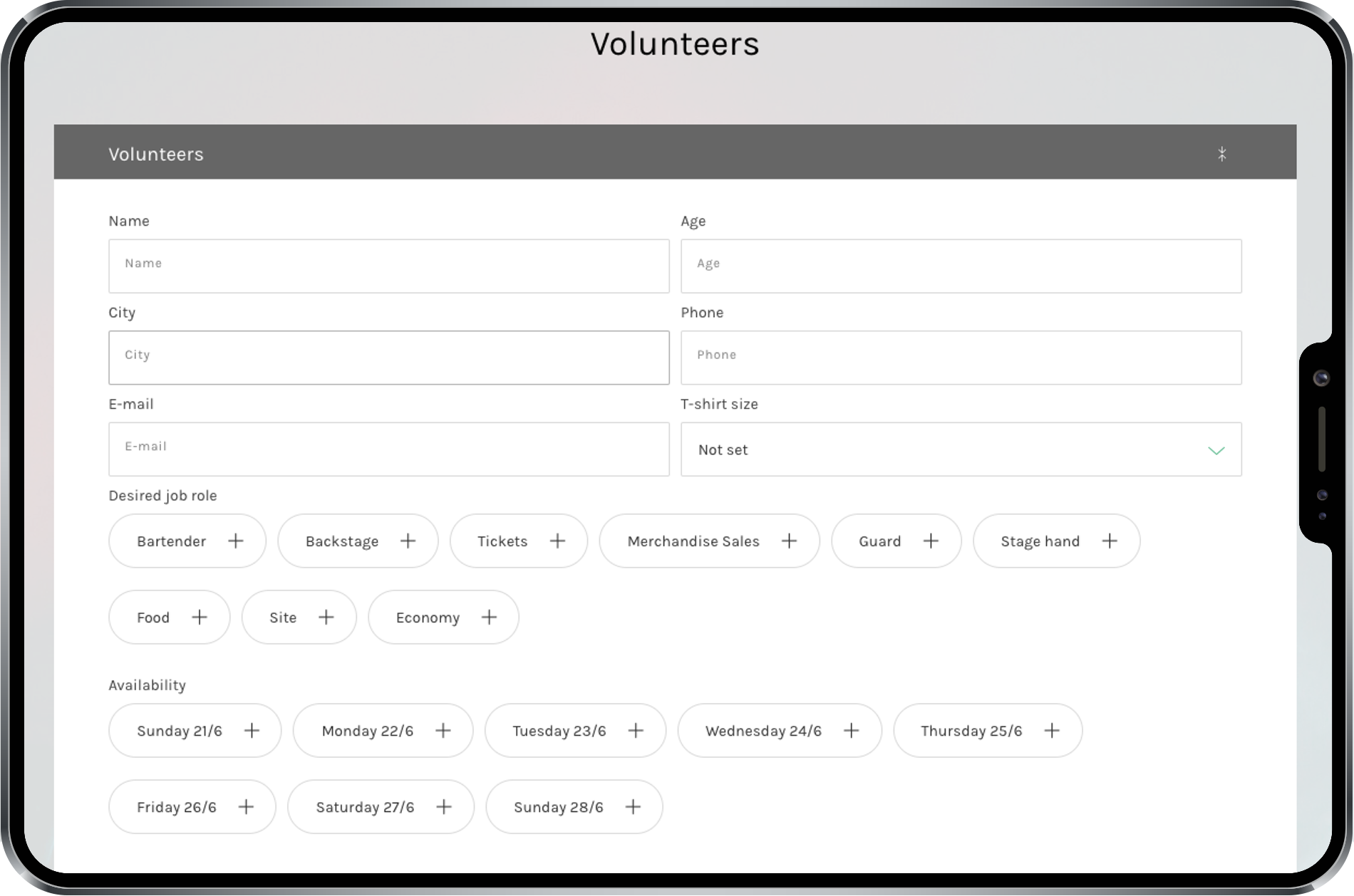Select Saturday 27/6 availability chip
1354x896 pixels.
point(381,807)
